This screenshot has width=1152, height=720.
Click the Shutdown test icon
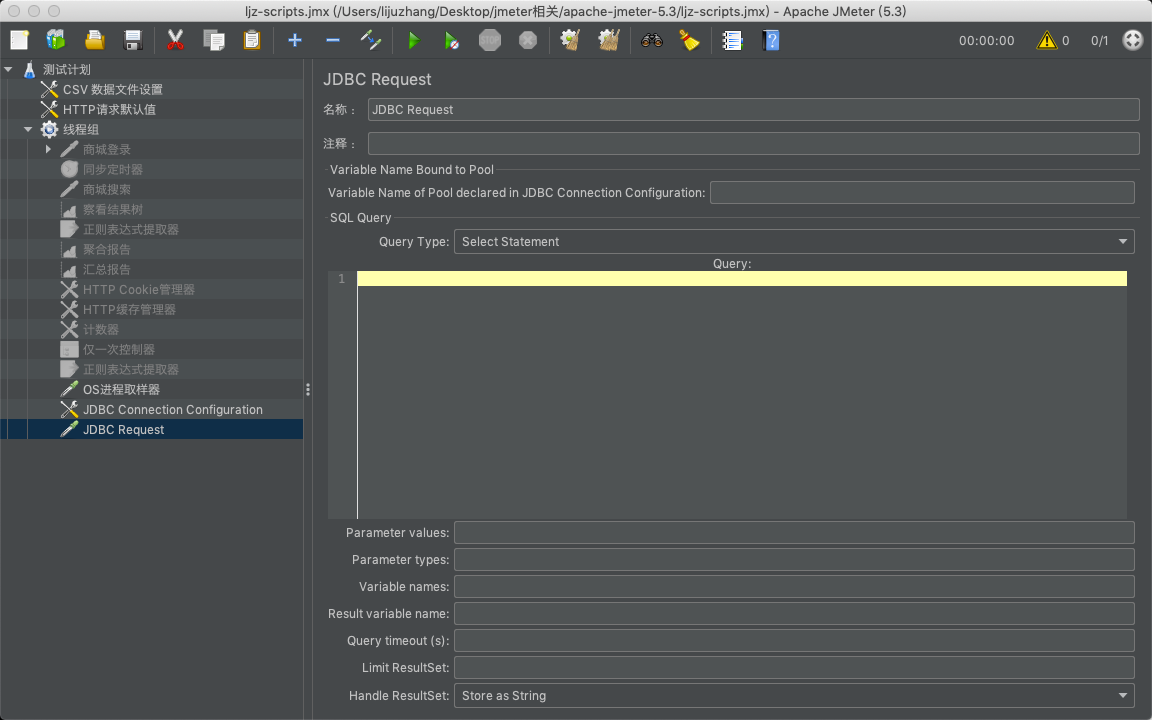tap(528, 40)
